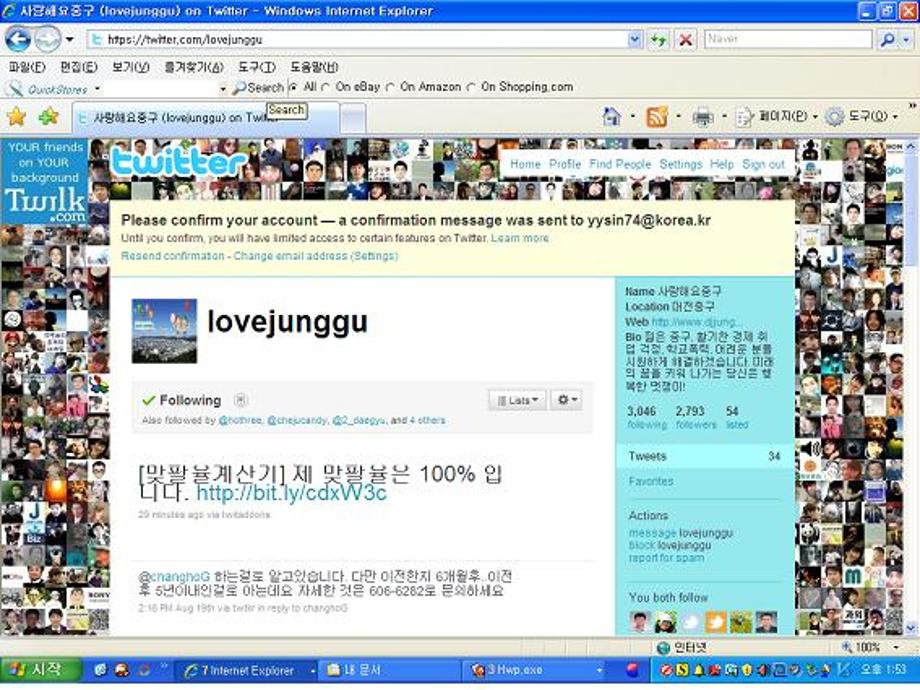The height and width of the screenshot is (690, 920).
Task: Click report for spam link
Action: [x=666, y=557]
